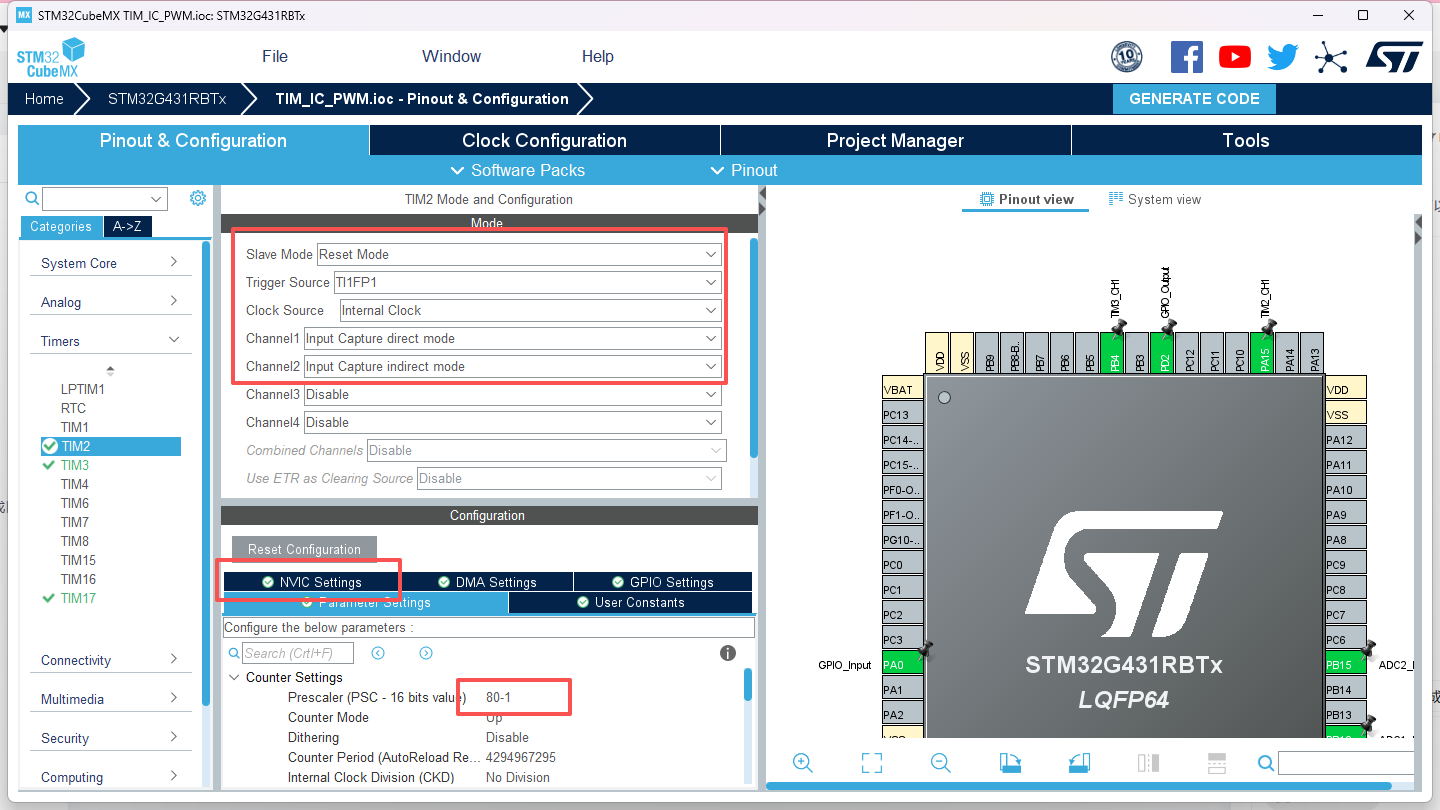Open the ST Twitter icon
This screenshot has height=810, width=1440.
1282,57
